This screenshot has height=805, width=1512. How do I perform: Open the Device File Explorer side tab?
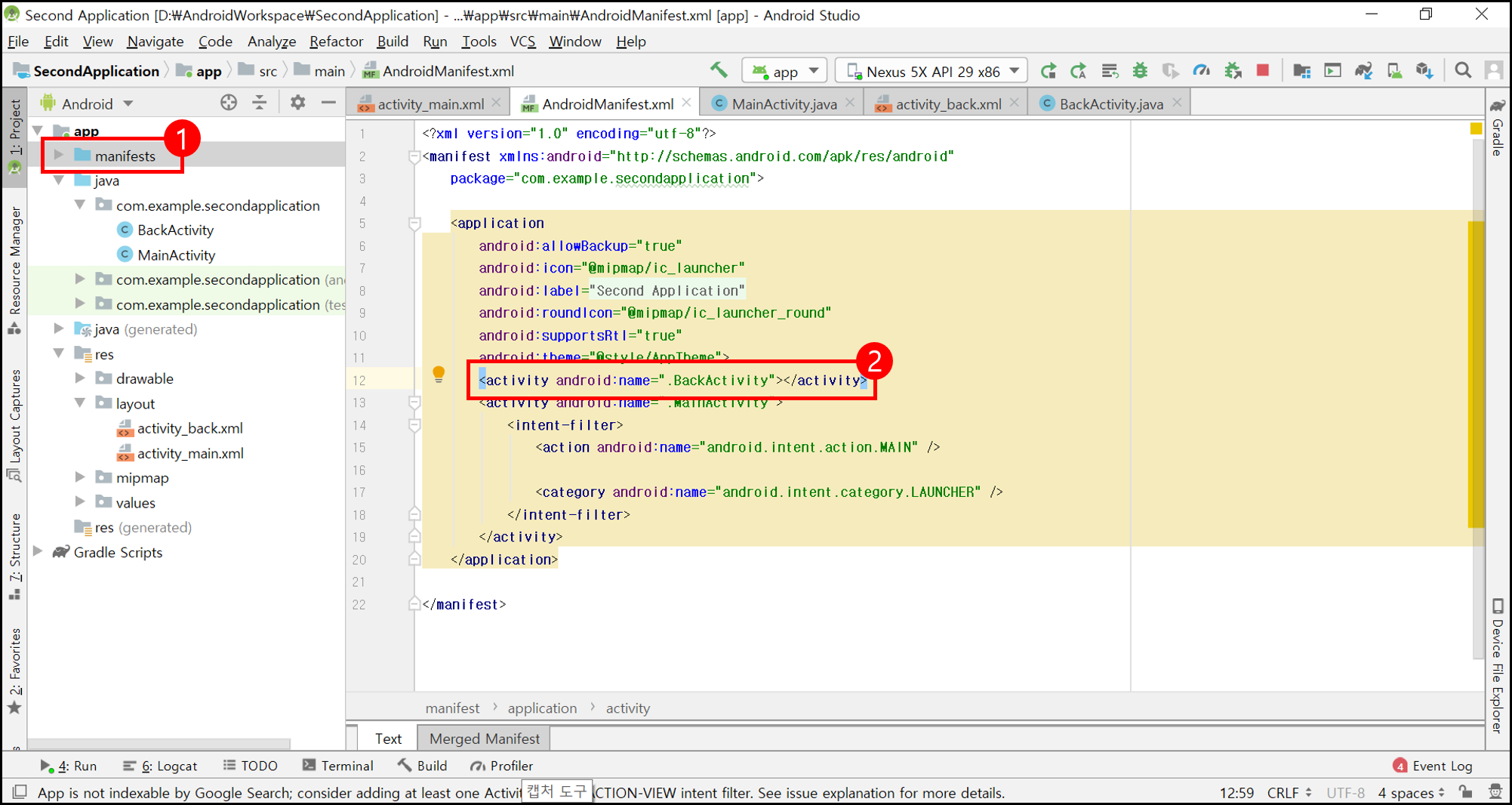pyautogui.click(x=1498, y=665)
